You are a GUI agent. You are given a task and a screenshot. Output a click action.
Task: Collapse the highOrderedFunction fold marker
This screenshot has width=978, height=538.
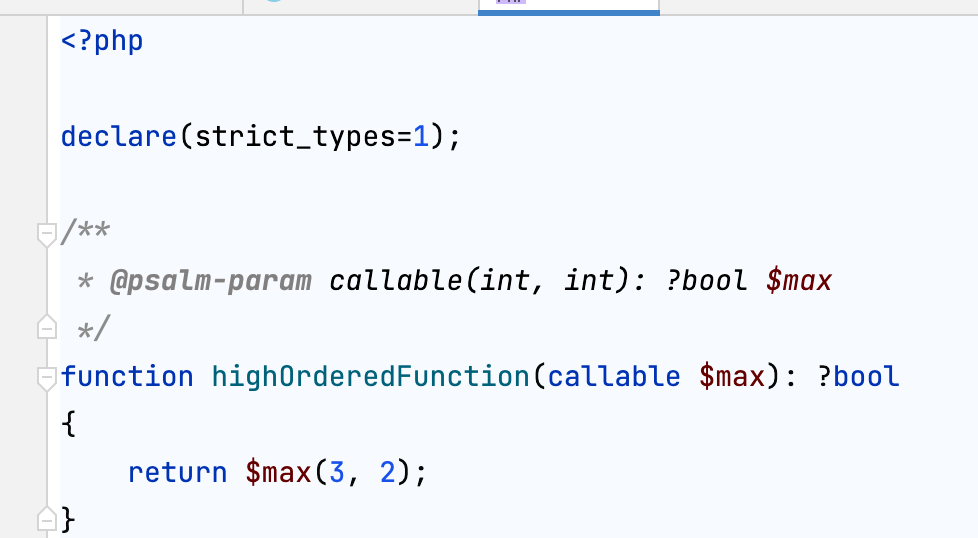[46, 378]
